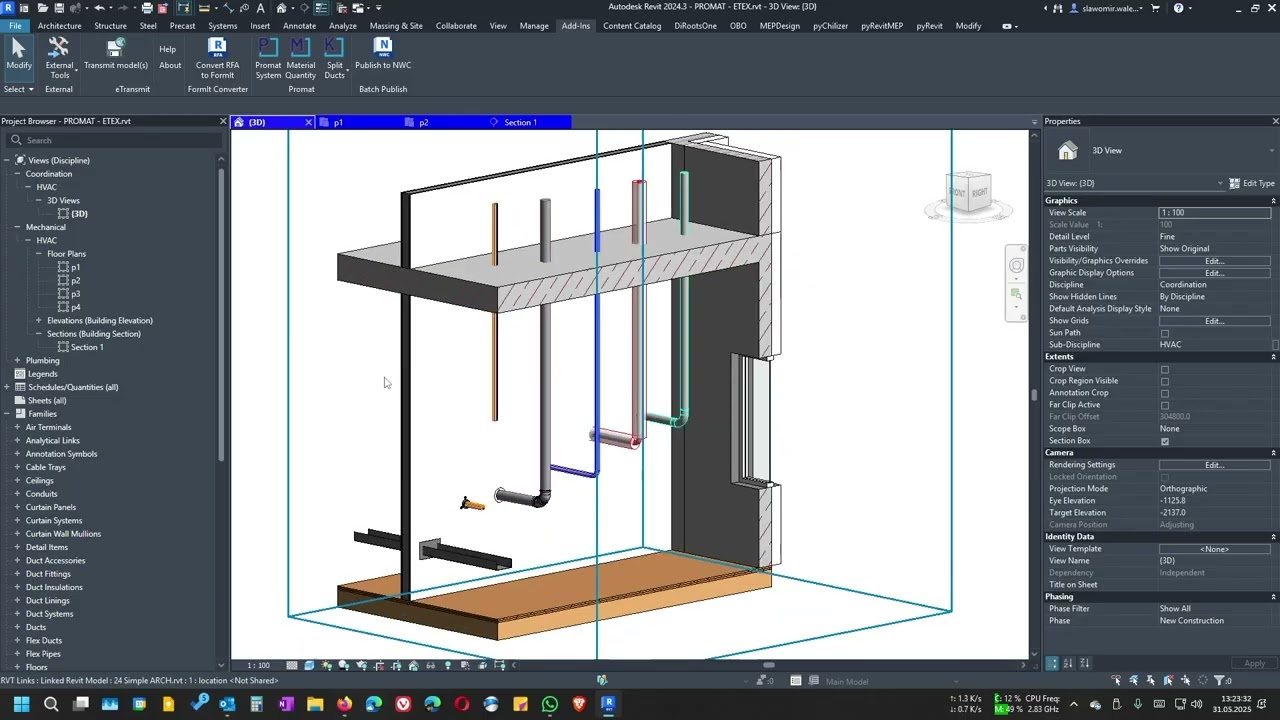Click the Windows Start button

pyautogui.click(x=22, y=704)
